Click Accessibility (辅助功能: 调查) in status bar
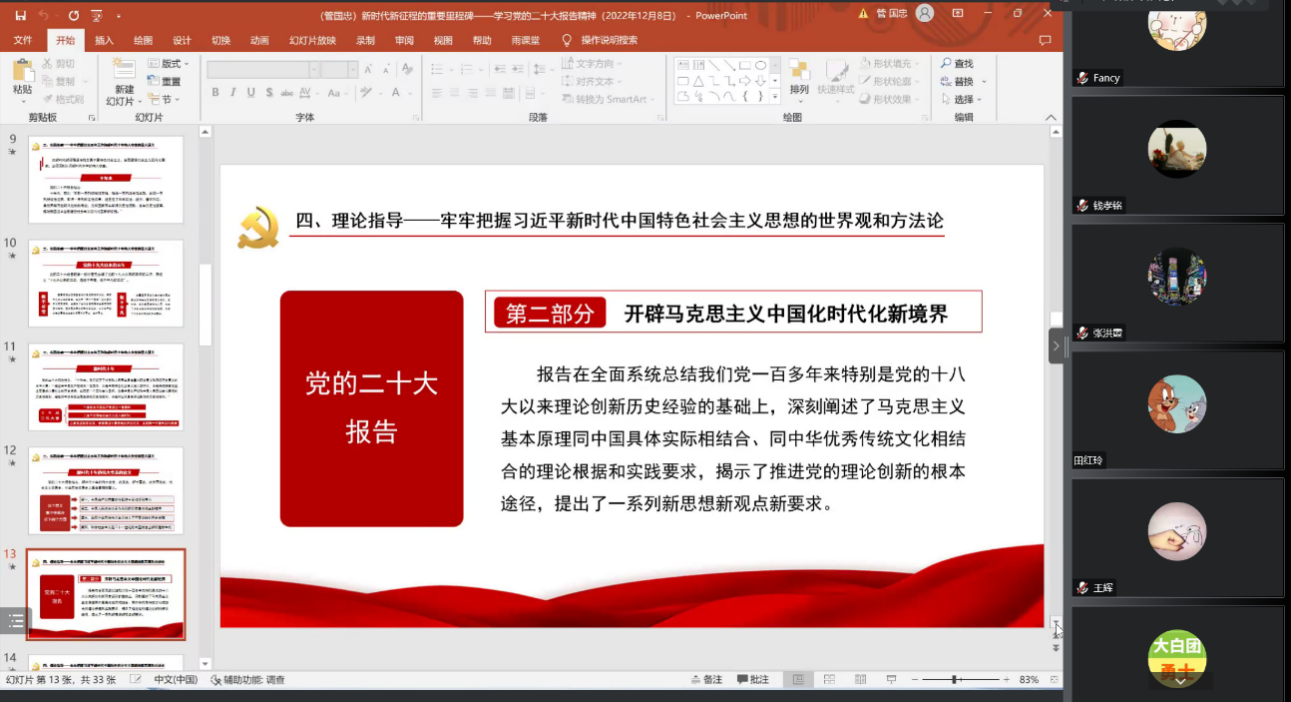Viewport: 1291px width, 702px height. [248, 680]
